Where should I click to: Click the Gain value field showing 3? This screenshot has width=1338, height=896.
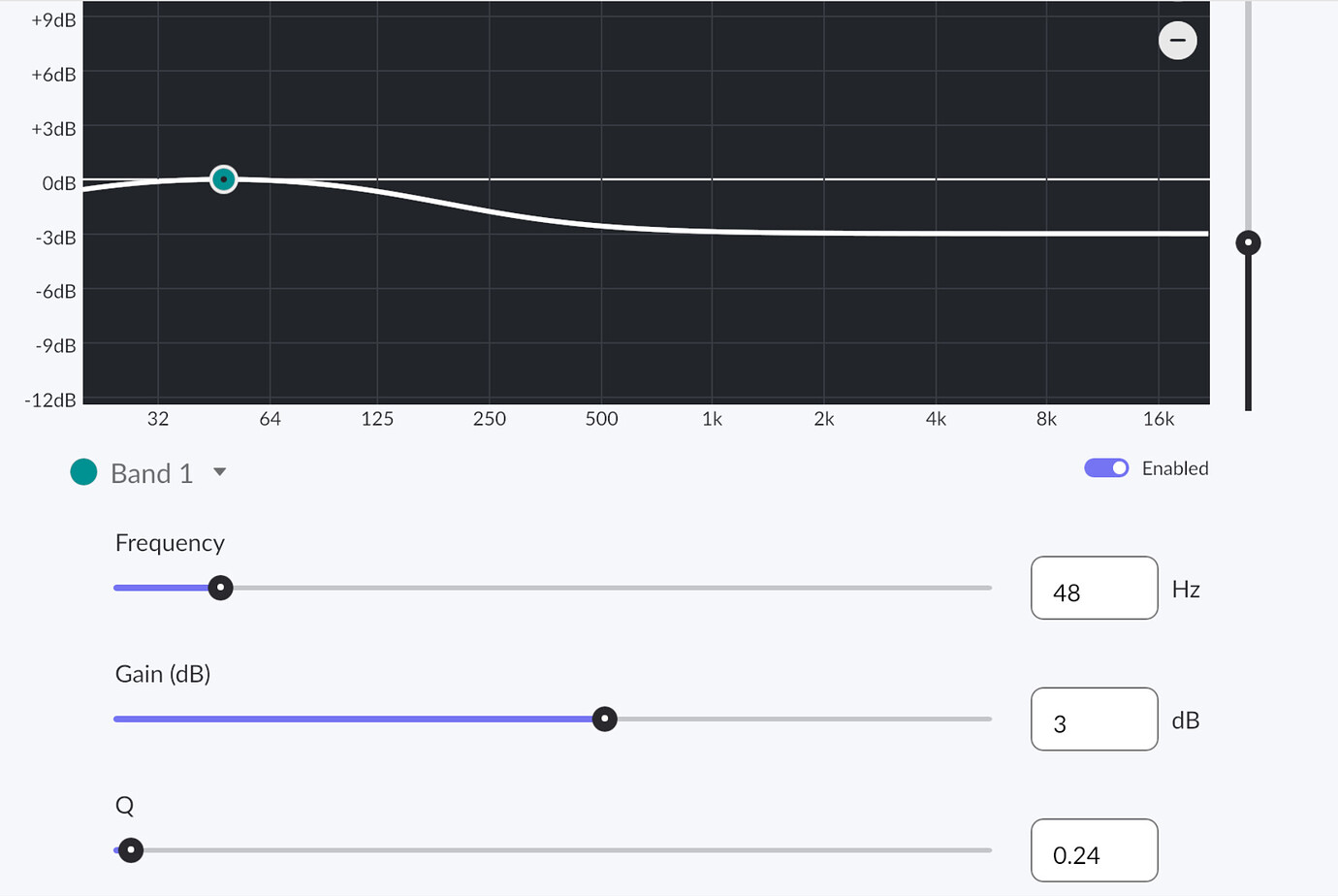pos(1094,719)
